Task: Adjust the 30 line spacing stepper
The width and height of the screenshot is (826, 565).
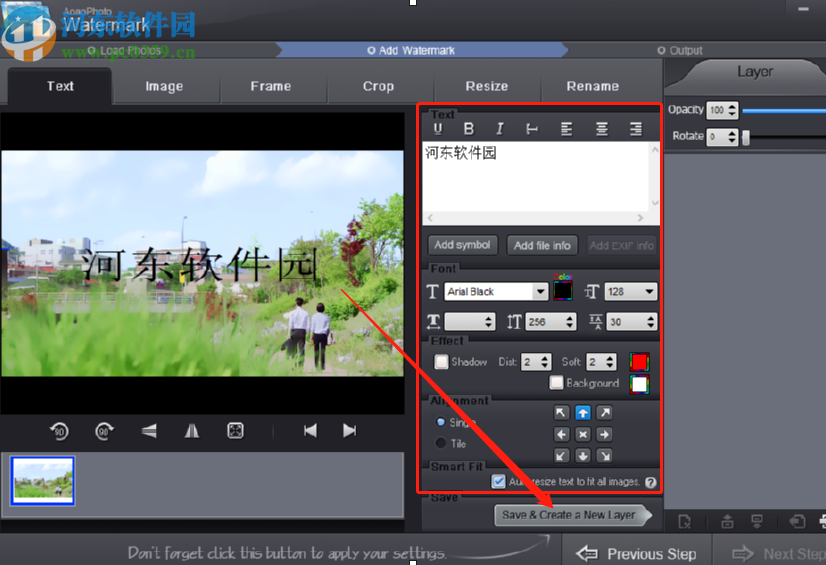Action: [651, 322]
